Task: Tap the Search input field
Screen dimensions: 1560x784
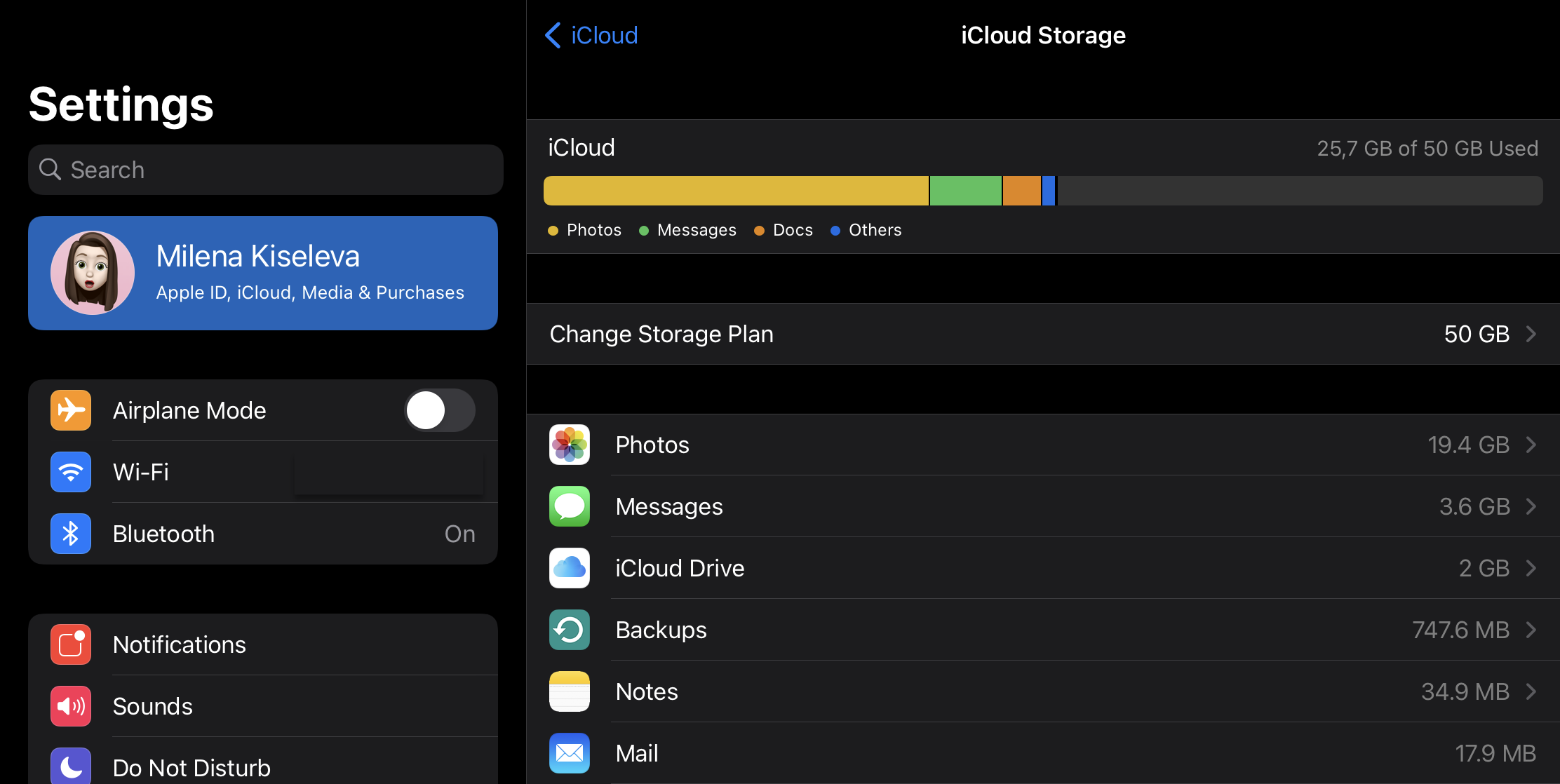Action: pyautogui.click(x=266, y=170)
